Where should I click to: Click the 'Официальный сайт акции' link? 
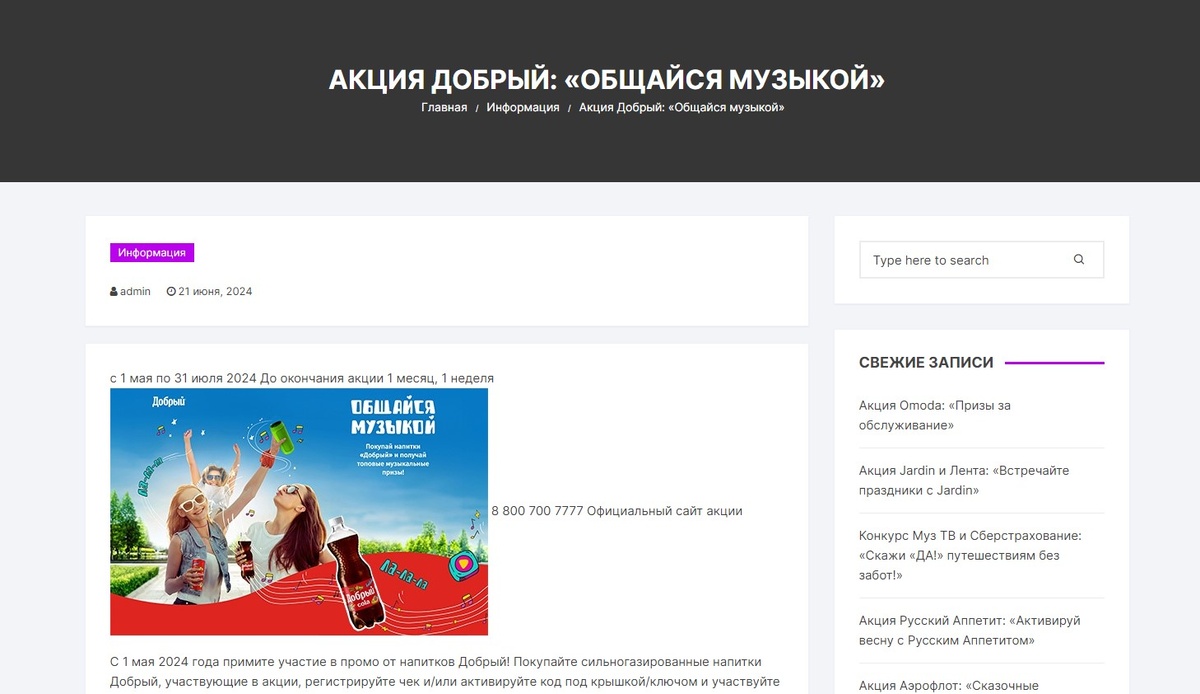click(665, 511)
